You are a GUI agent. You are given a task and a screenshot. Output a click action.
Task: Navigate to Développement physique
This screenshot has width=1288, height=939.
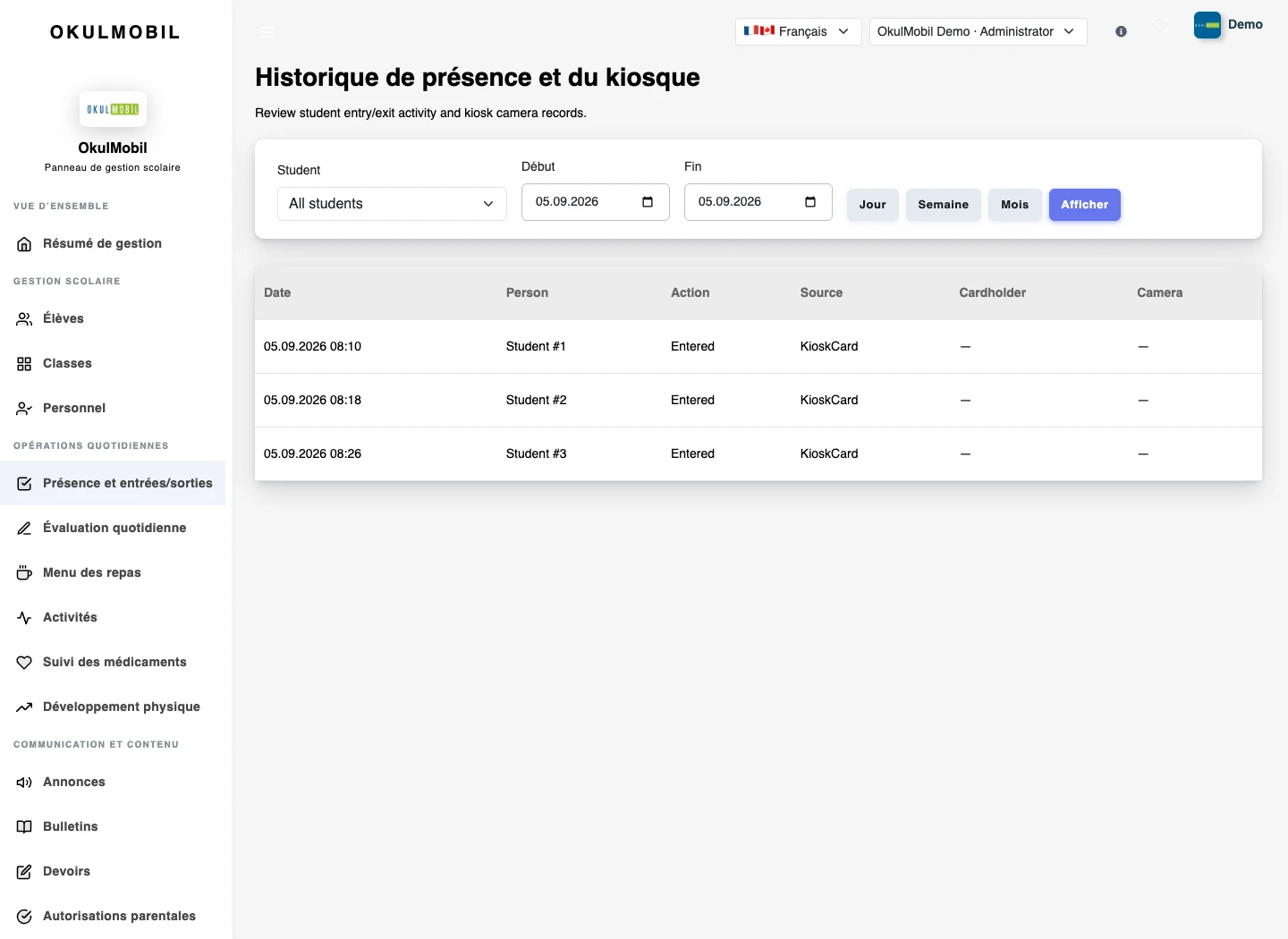pyautogui.click(x=113, y=707)
